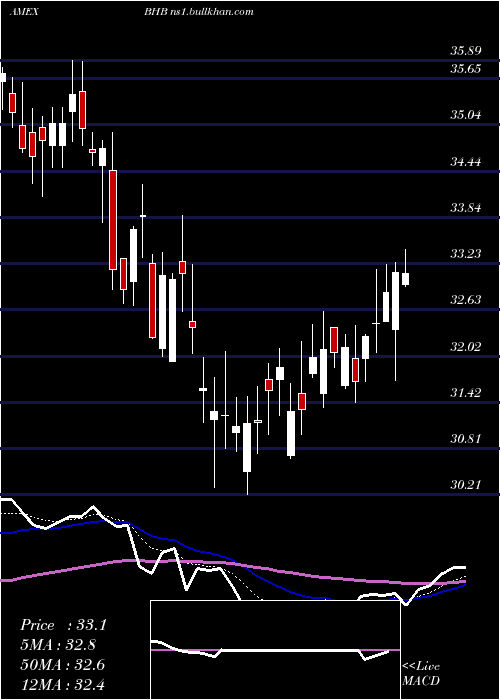Click the 32.02 price level label
The height and width of the screenshot is (700, 500).
466,347
